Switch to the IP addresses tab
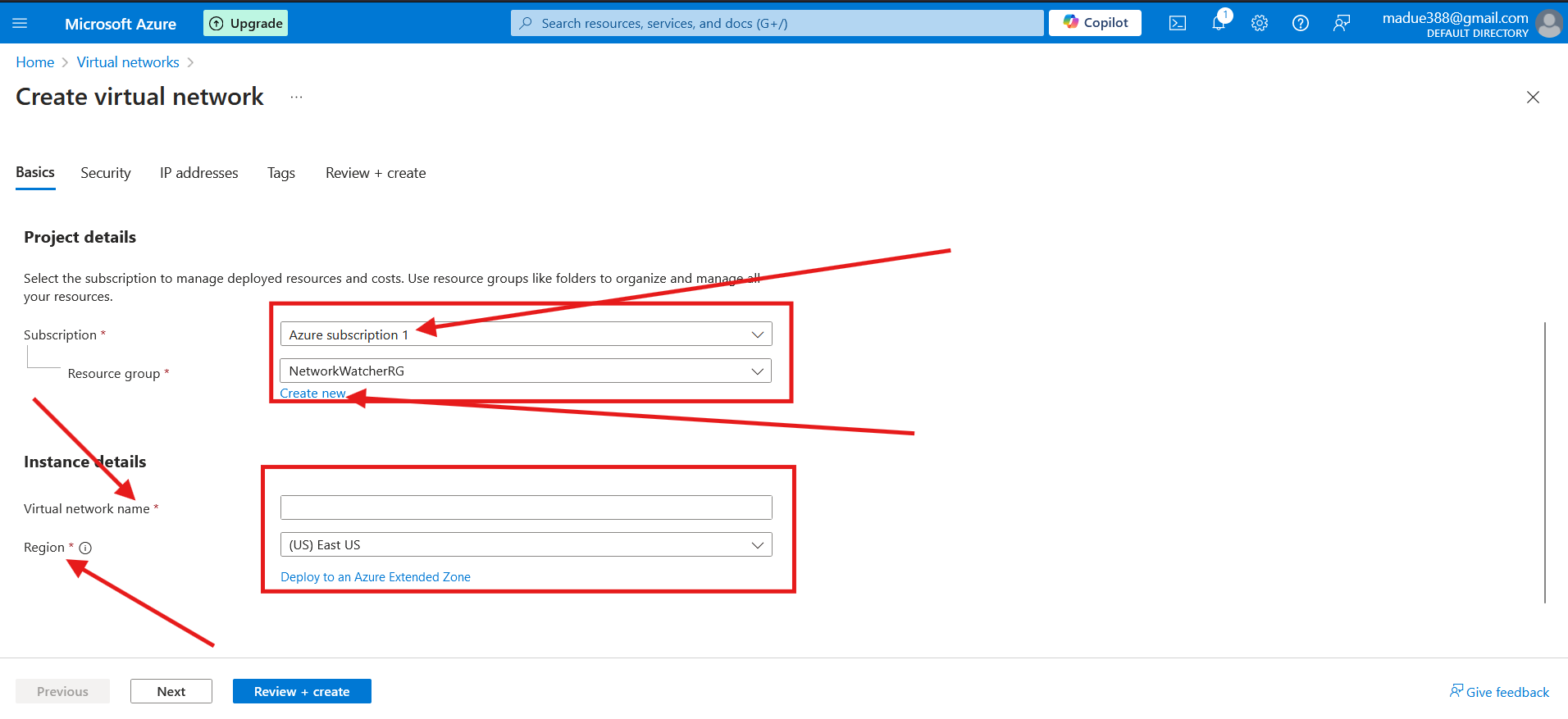Screen dimensions: 1568x719 click(x=199, y=173)
